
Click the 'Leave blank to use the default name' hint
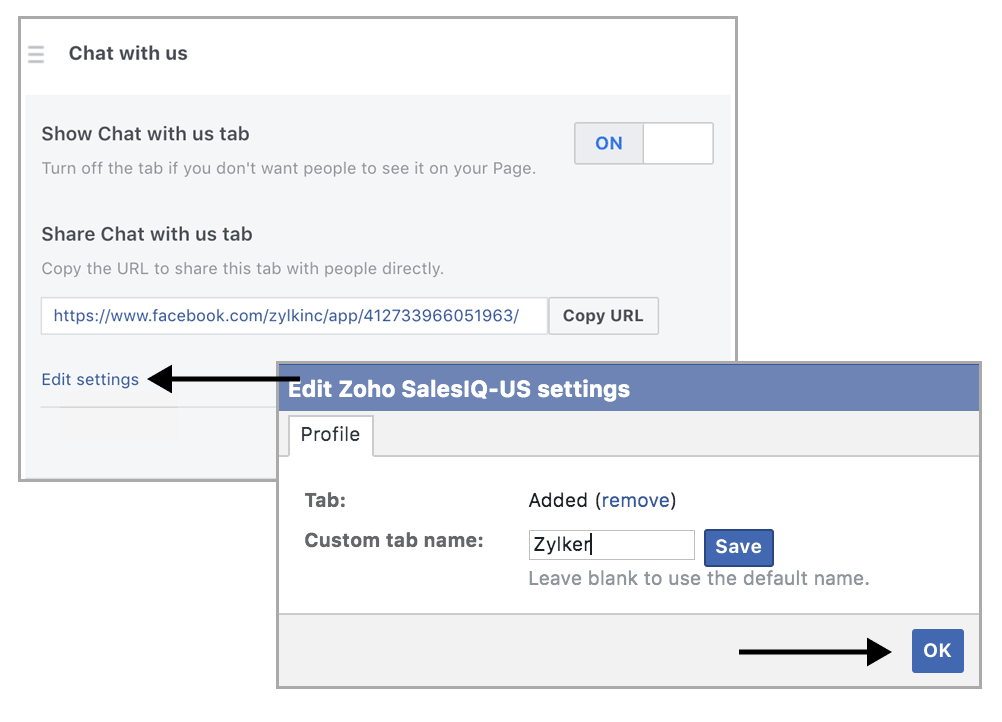coord(698,578)
